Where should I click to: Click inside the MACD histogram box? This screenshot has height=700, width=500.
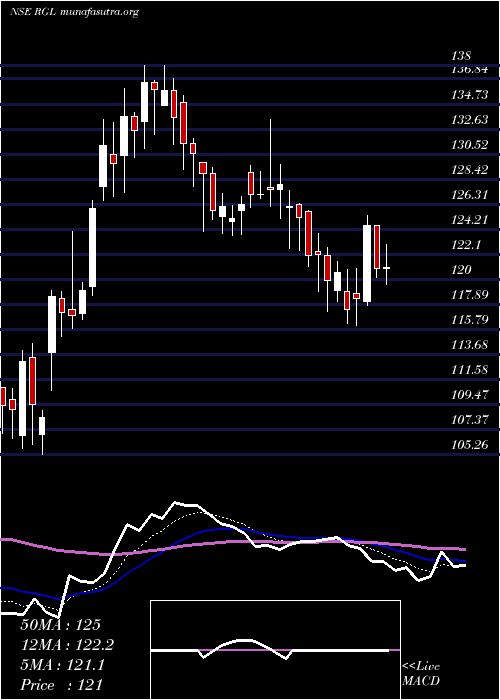[275, 650]
